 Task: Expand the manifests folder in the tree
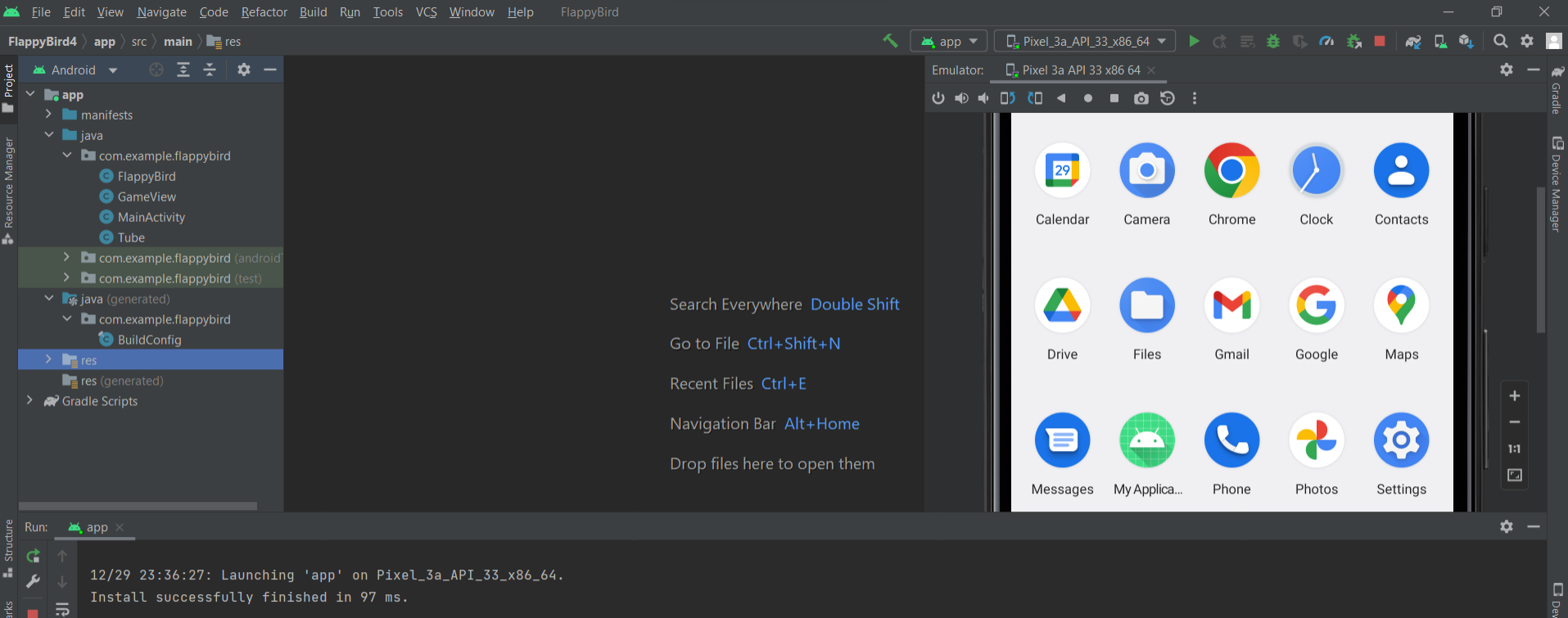[49, 115]
